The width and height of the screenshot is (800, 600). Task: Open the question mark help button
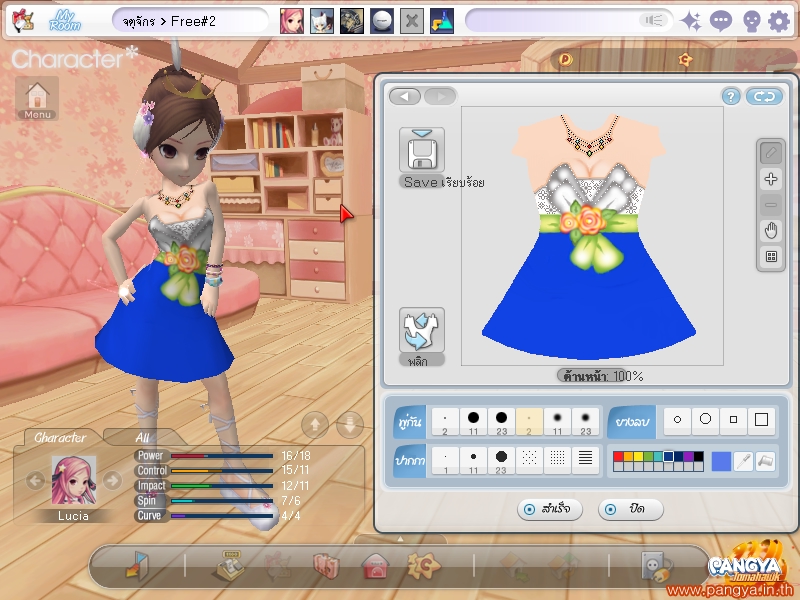pos(731,96)
